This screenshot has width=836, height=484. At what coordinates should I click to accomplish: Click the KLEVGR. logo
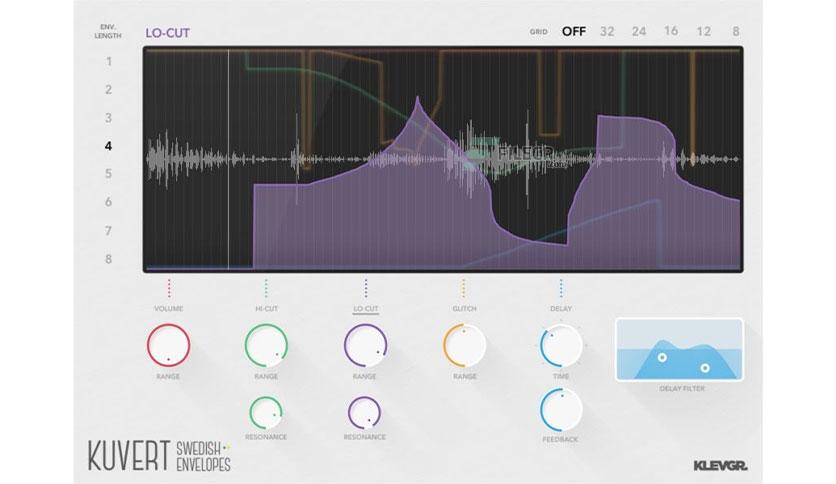[720, 466]
